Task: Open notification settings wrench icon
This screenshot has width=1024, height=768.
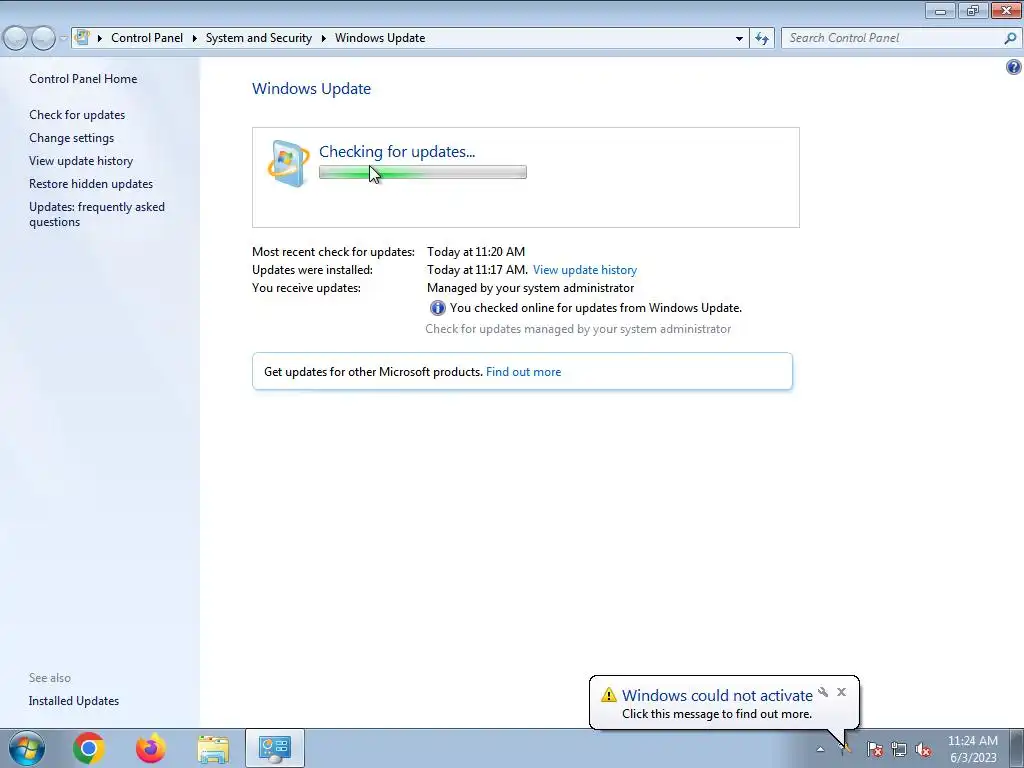Action: click(x=823, y=692)
